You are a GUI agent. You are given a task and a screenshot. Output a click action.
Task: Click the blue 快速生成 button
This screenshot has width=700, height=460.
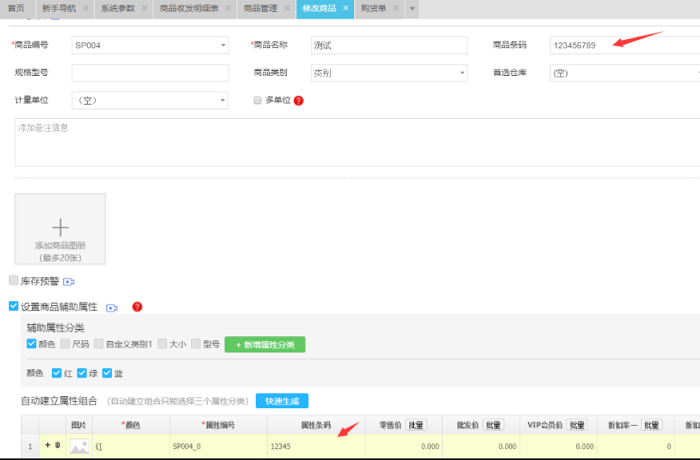[x=282, y=400]
